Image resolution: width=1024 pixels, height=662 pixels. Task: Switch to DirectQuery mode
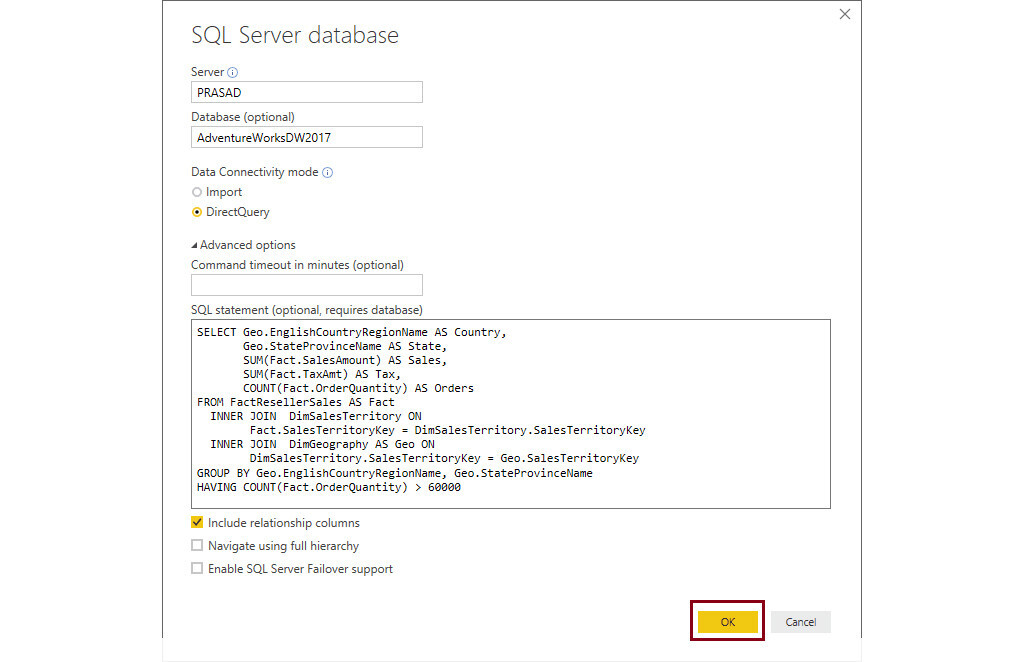point(198,212)
